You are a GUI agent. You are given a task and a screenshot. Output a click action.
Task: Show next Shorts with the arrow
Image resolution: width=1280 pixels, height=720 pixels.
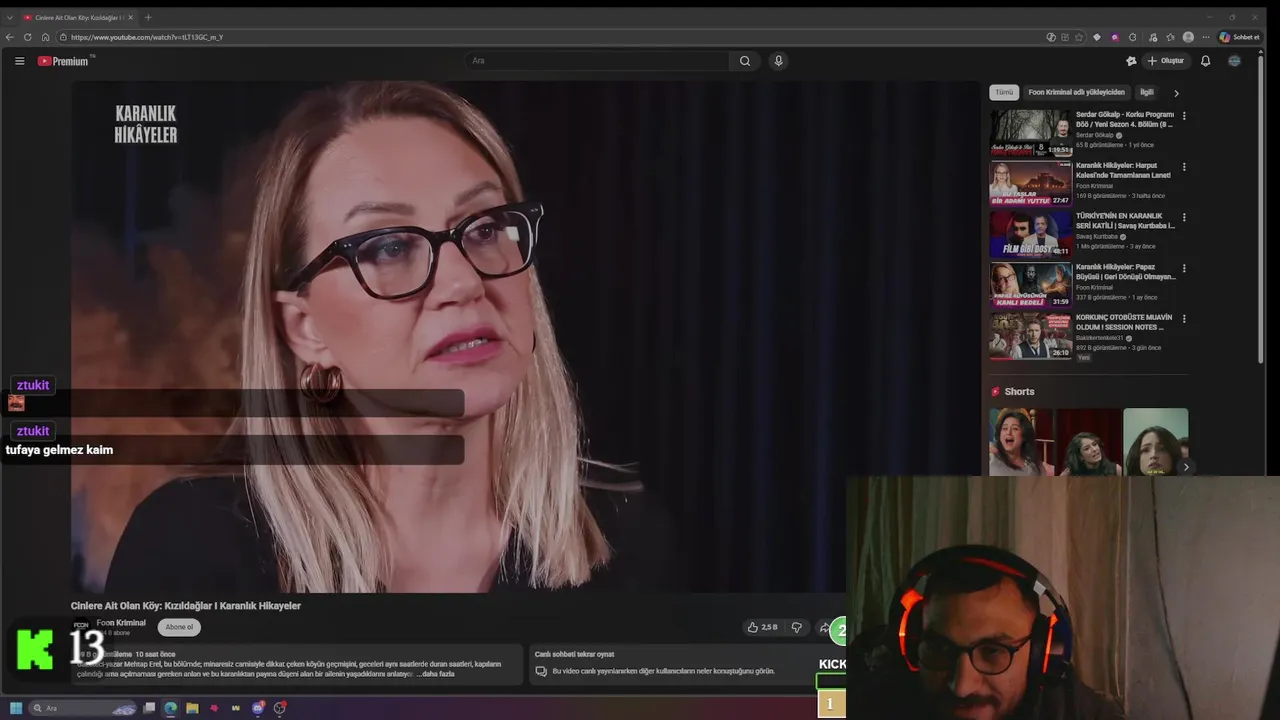[x=1186, y=467]
